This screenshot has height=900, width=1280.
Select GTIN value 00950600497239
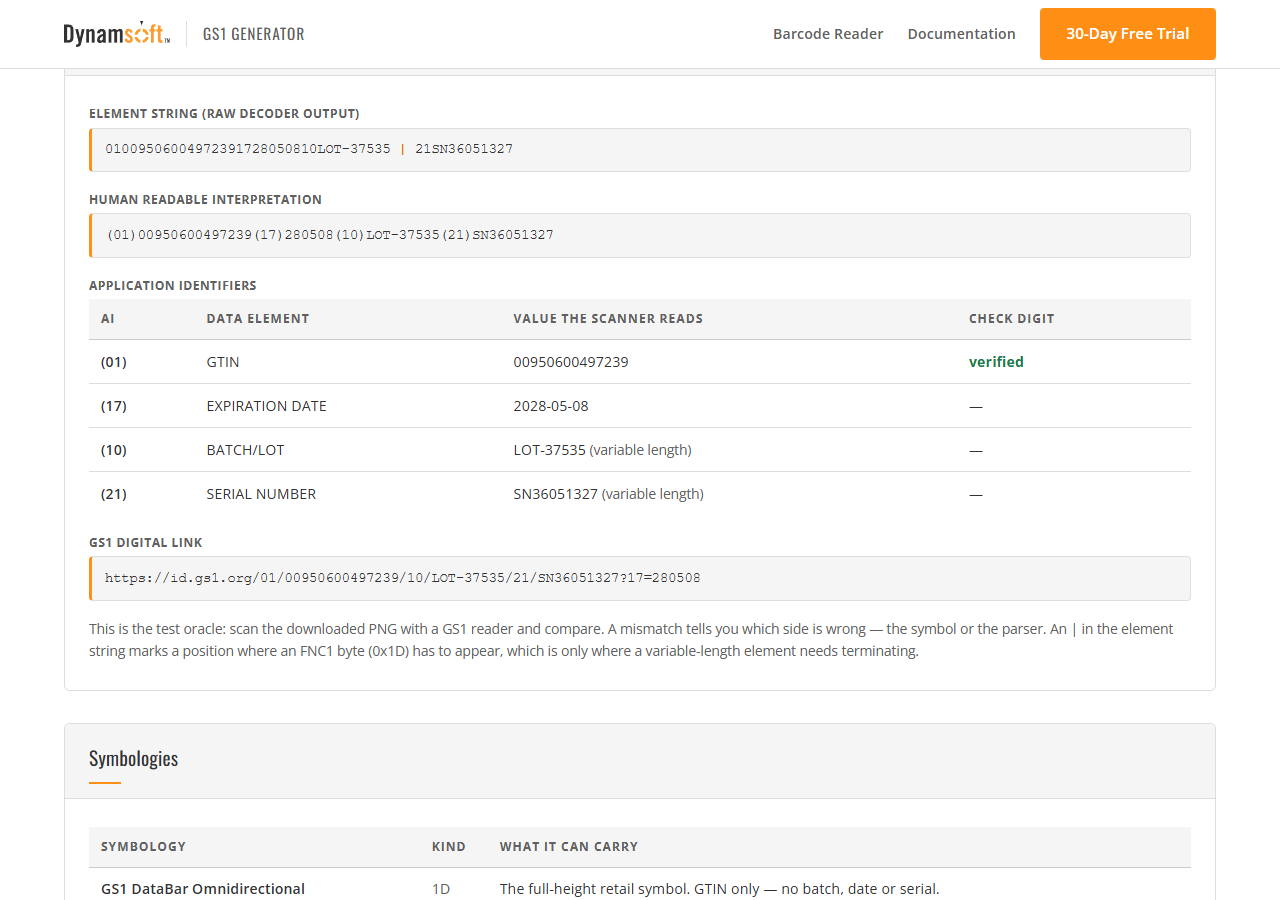[x=571, y=362]
